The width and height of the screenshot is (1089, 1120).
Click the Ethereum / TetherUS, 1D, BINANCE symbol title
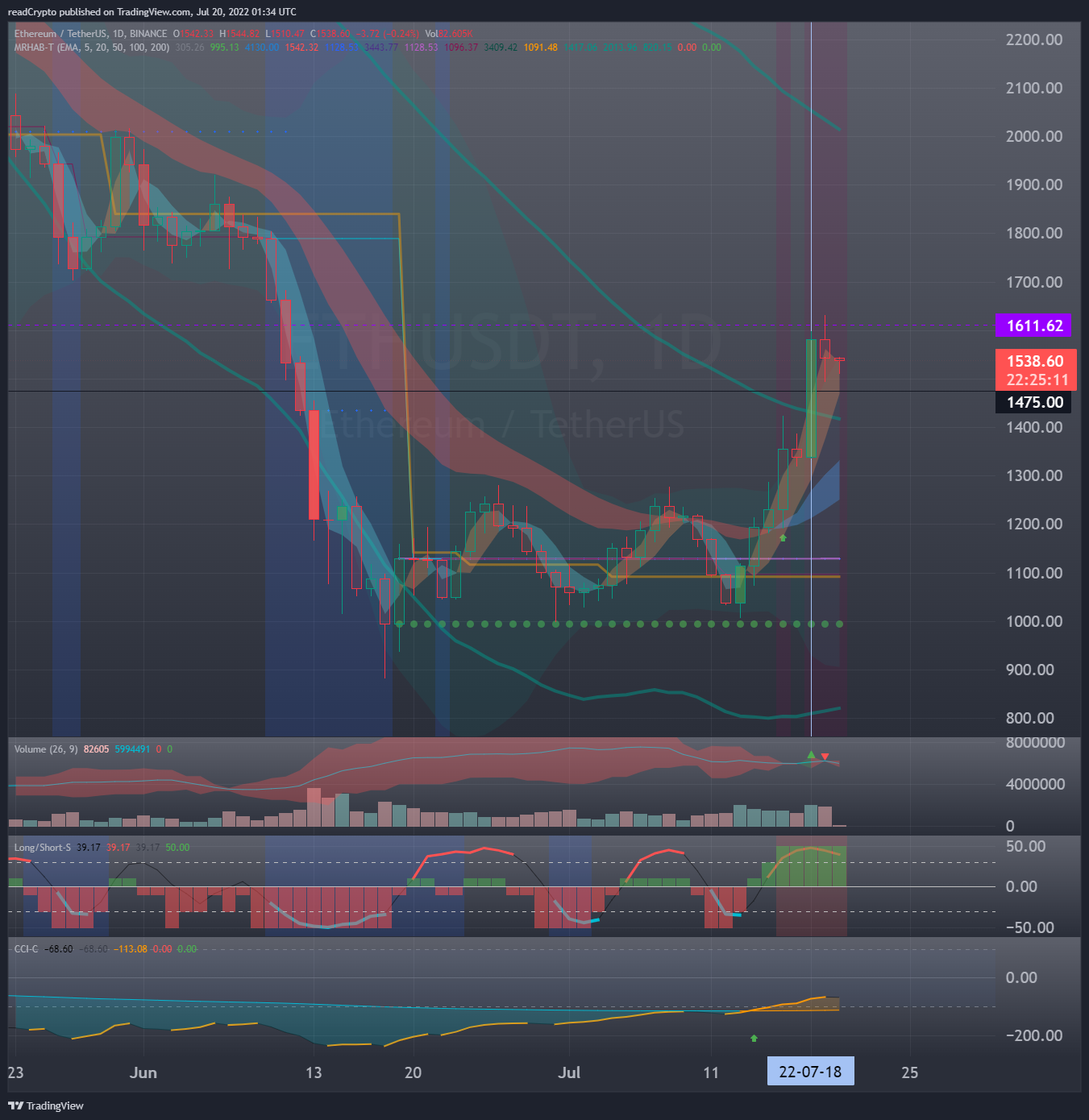pos(90,34)
